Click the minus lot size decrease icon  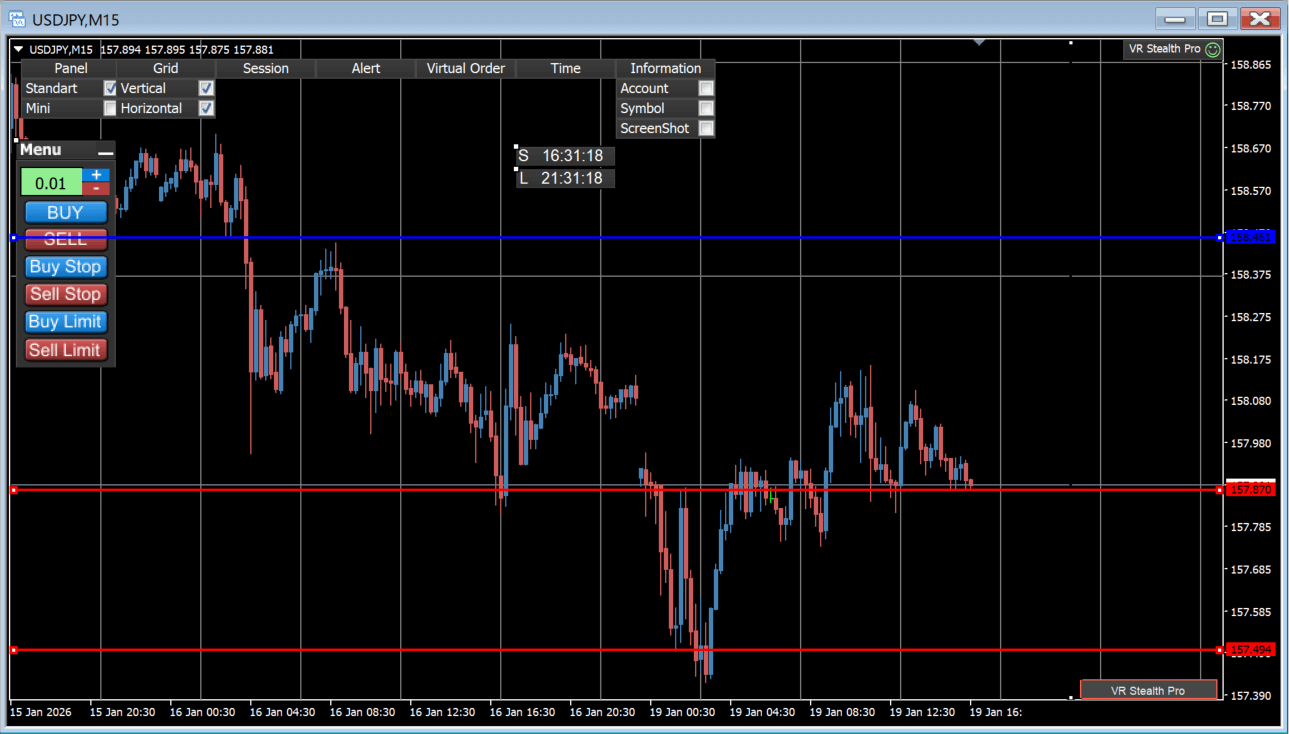click(96, 188)
